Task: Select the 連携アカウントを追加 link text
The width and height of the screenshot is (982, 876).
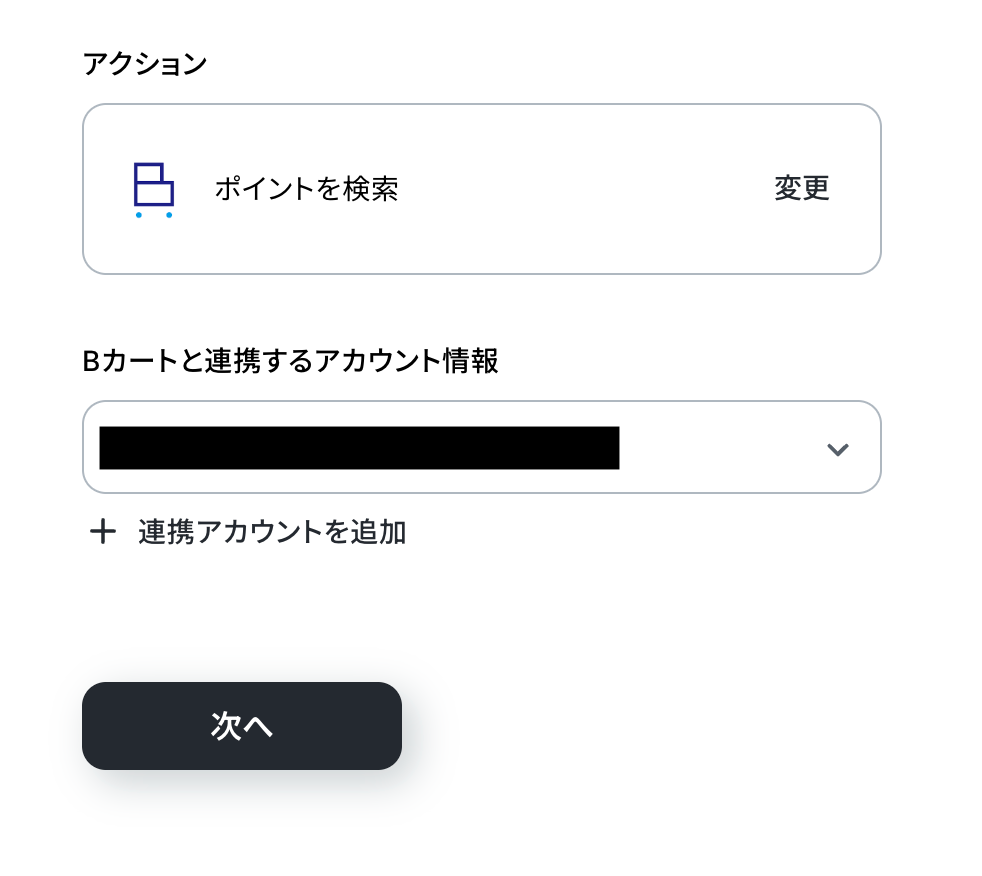Action: click(x=272, y=532)
